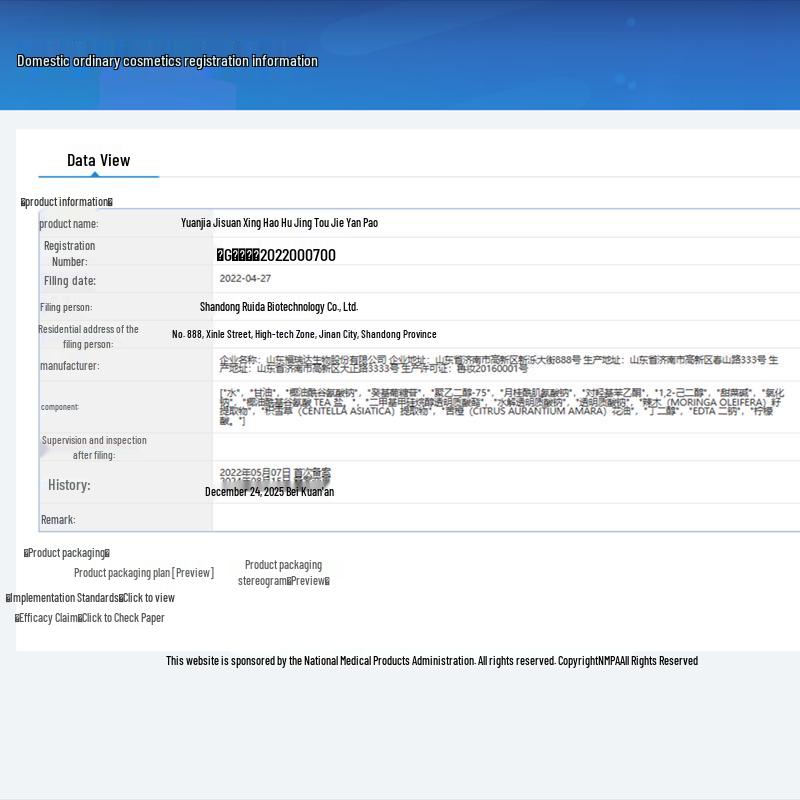800x800 pixels.
Task: Click the page title 'Domestic ordinary cosmetics registration information'
Action: tap(167, 61)
